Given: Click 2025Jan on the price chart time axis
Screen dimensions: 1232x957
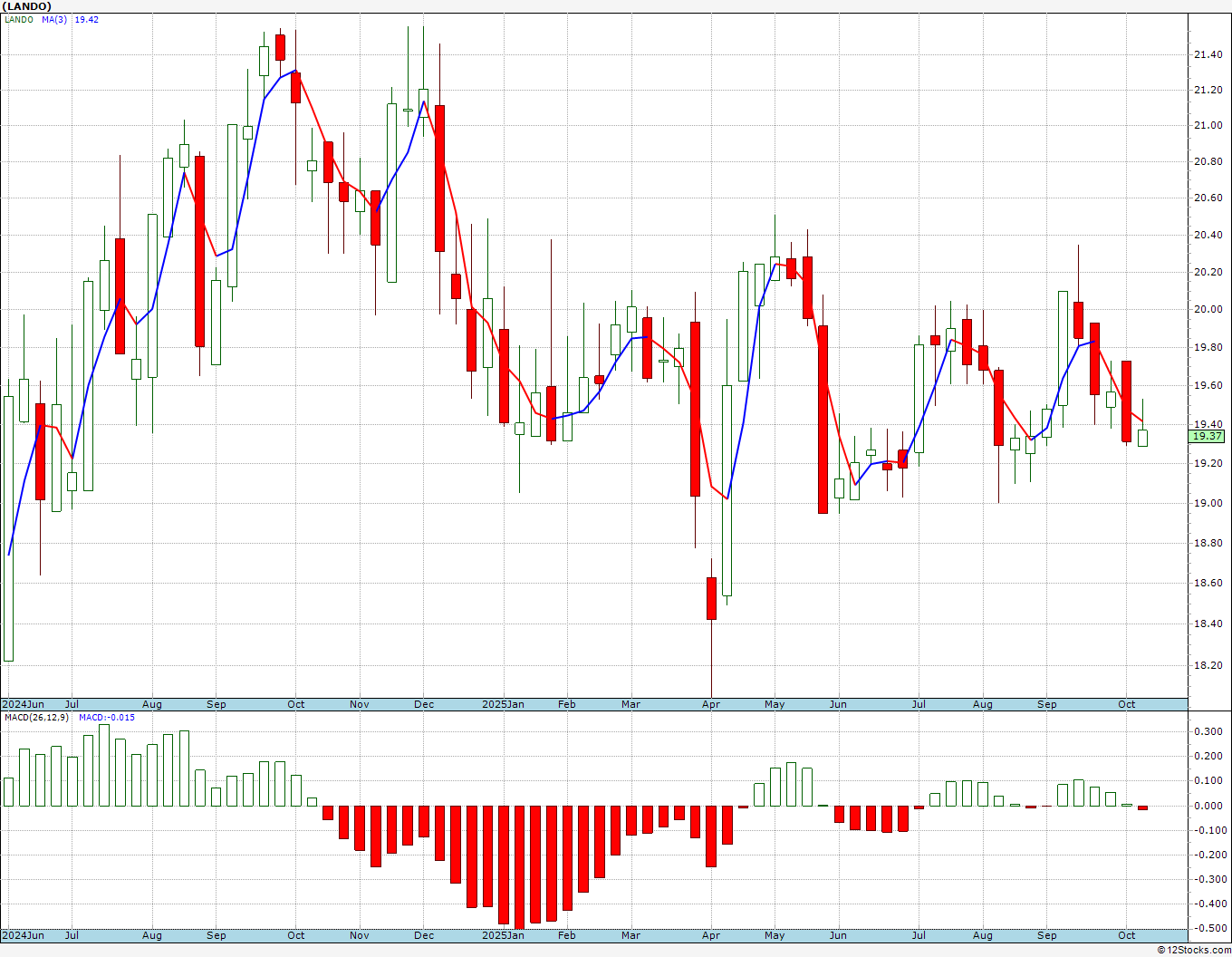Looking at the screenshot, I should [x=503, y=704].
